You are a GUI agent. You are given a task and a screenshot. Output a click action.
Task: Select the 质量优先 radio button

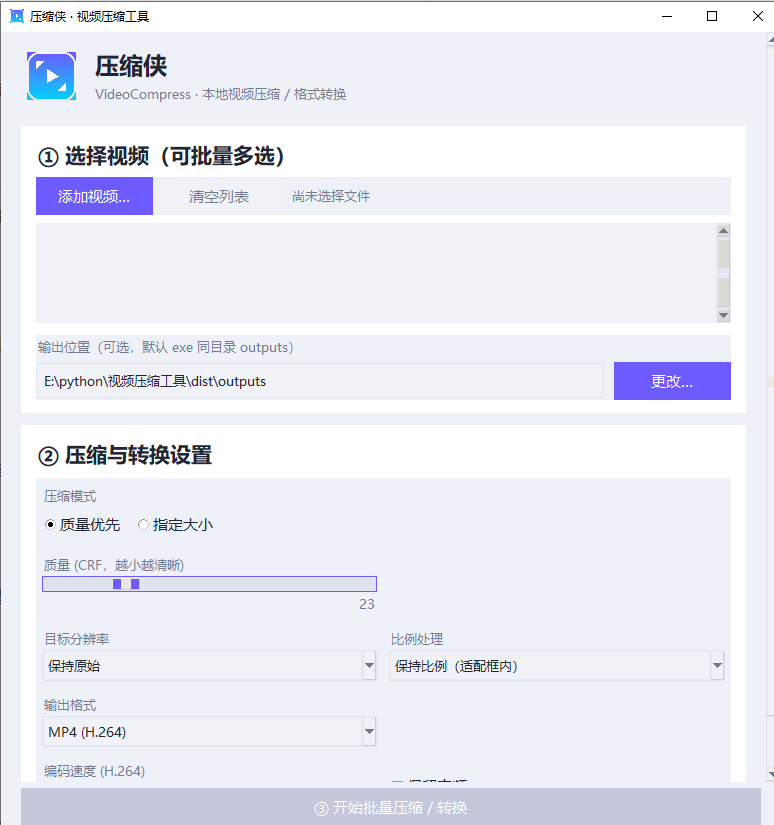click(x=82, y=525)
